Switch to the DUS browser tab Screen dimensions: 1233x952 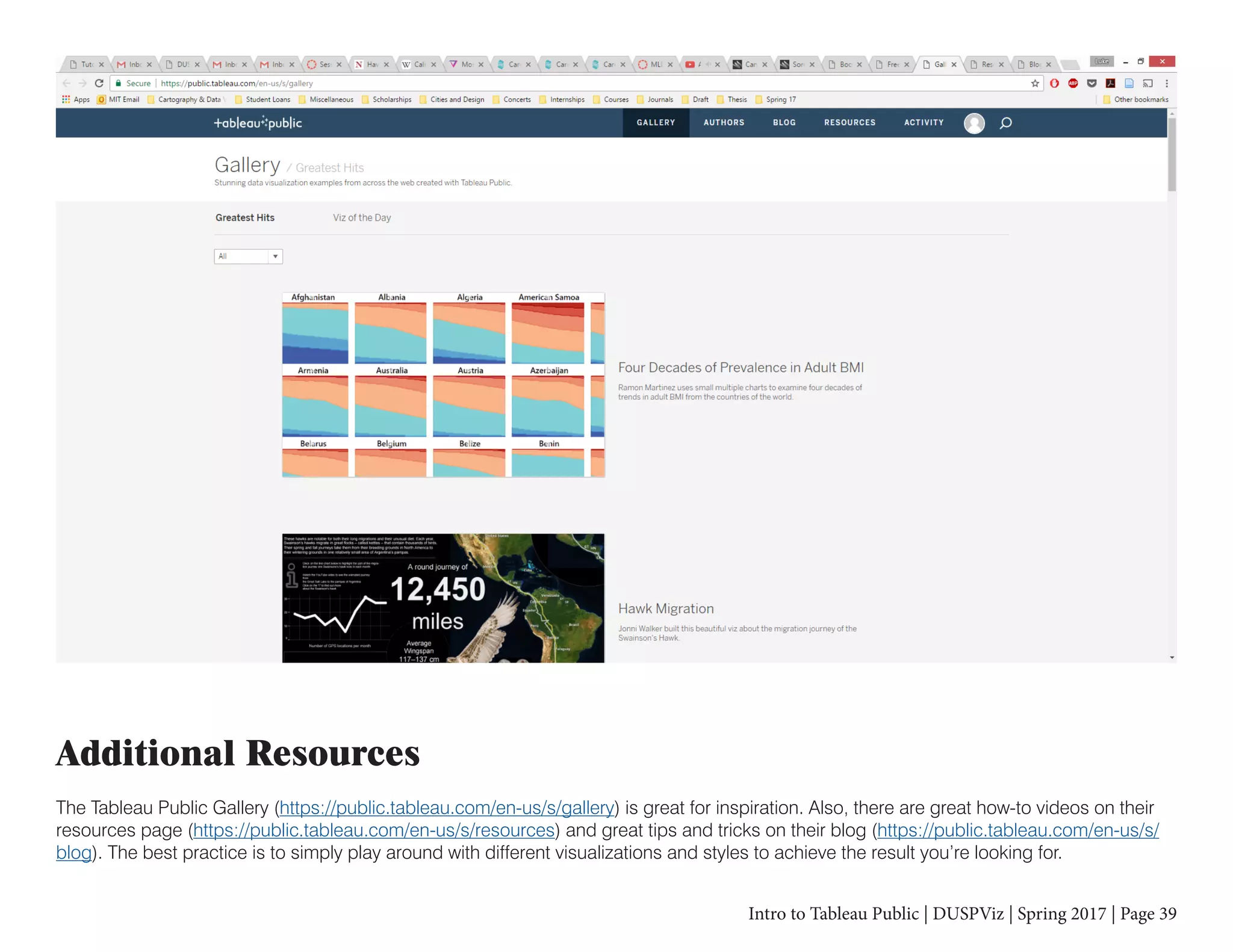182,64
